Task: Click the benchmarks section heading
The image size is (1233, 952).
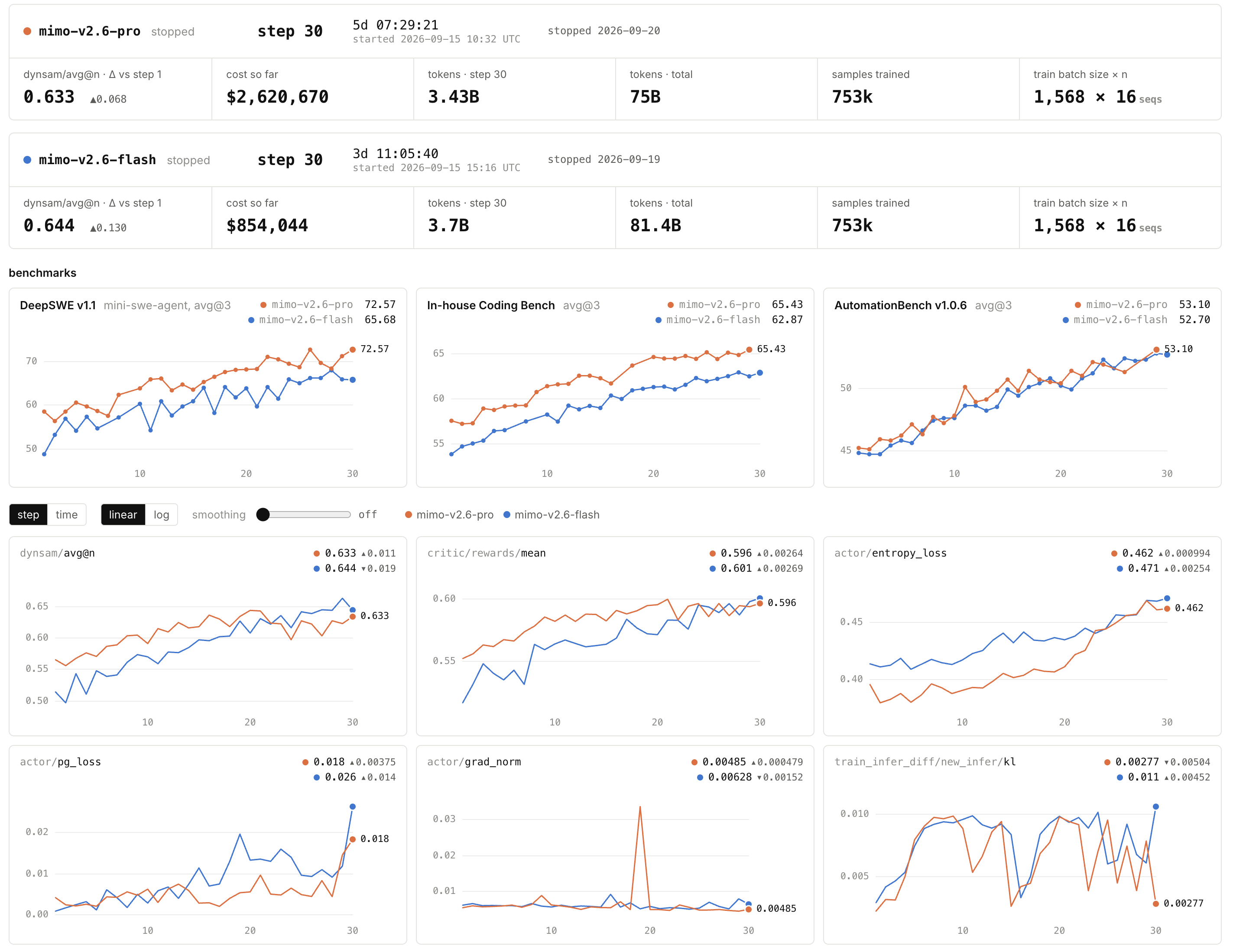Action: pos(42,273)
